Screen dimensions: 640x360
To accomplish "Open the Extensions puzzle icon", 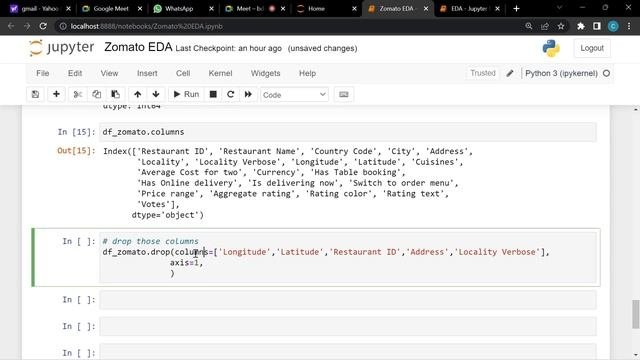I will pos(581,26).
